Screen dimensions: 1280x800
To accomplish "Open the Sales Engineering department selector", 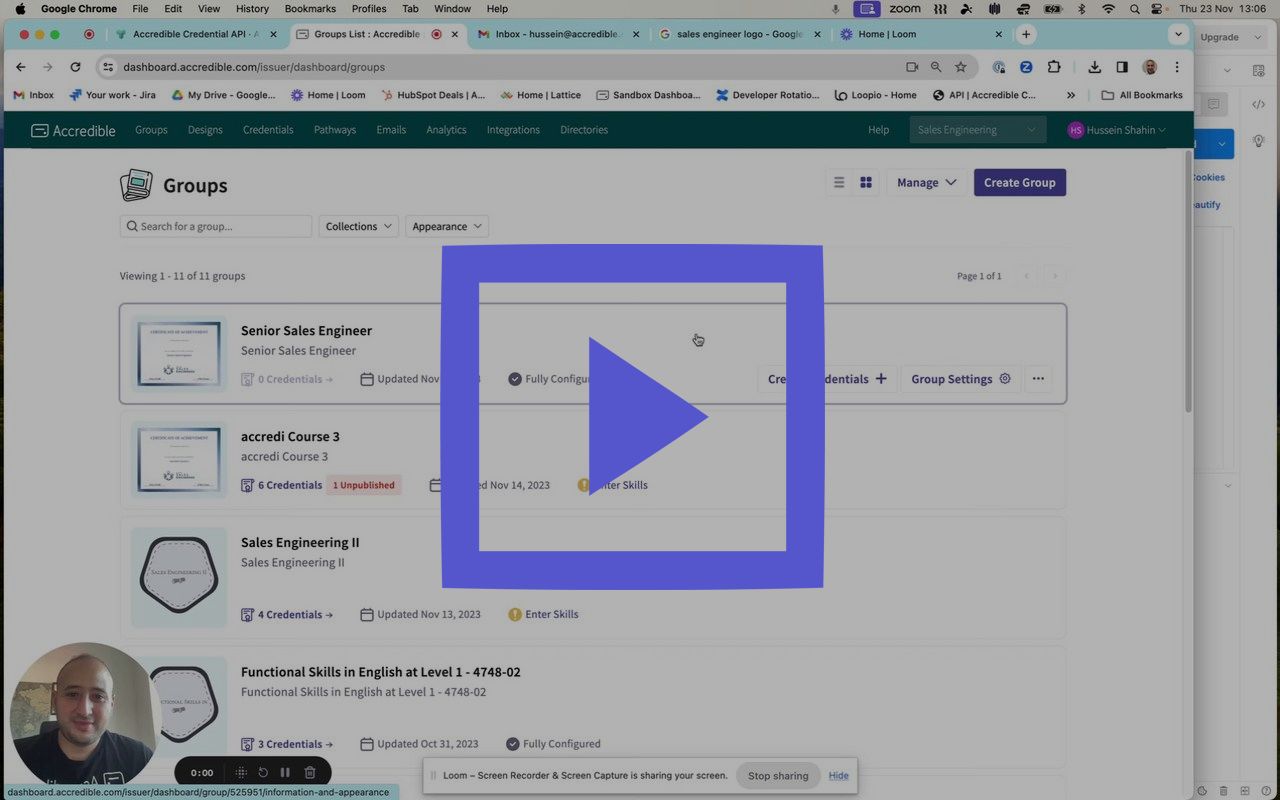I will coord(977,130).
